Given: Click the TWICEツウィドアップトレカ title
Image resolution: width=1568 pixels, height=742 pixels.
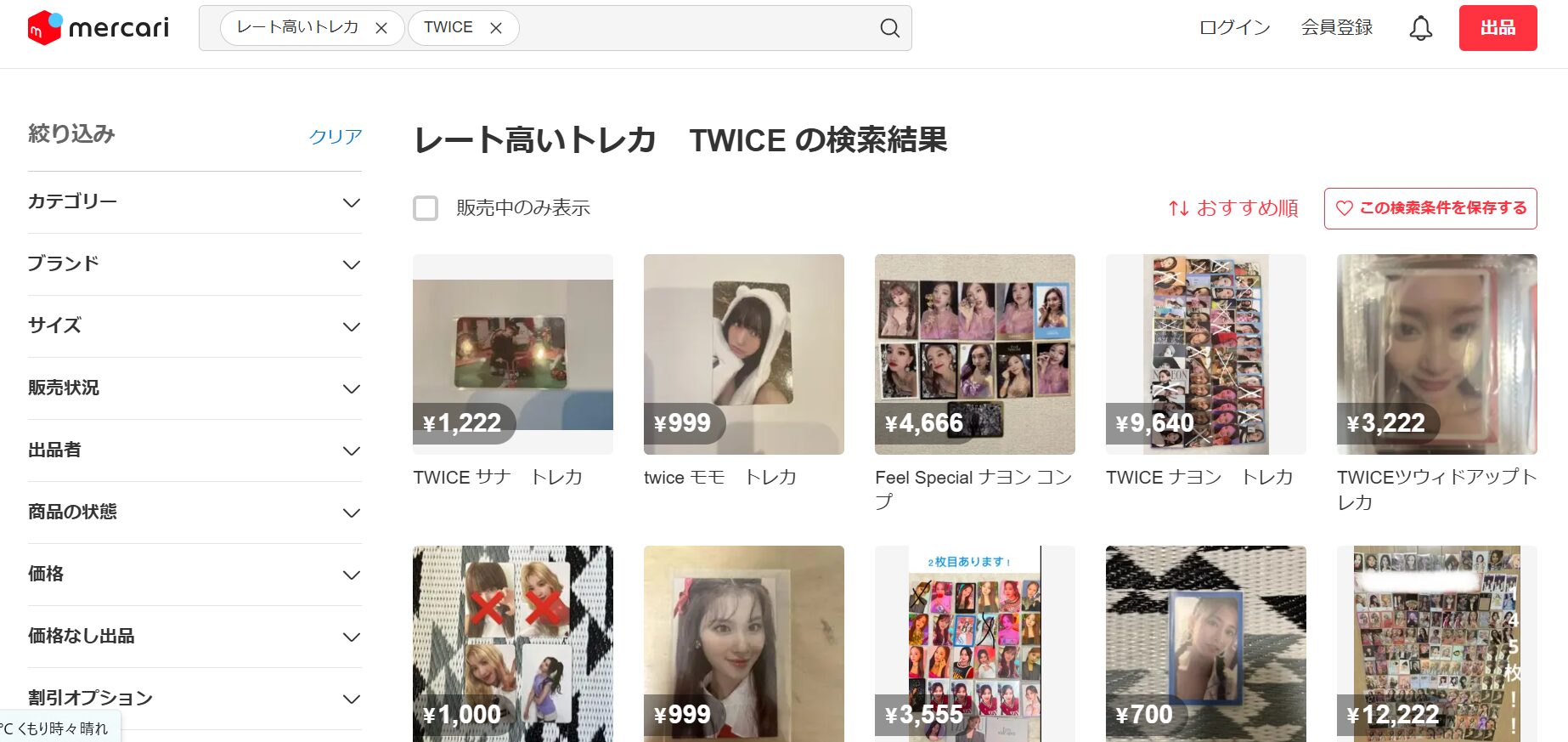Looking at the screenshot, I should click(1437, 490).
